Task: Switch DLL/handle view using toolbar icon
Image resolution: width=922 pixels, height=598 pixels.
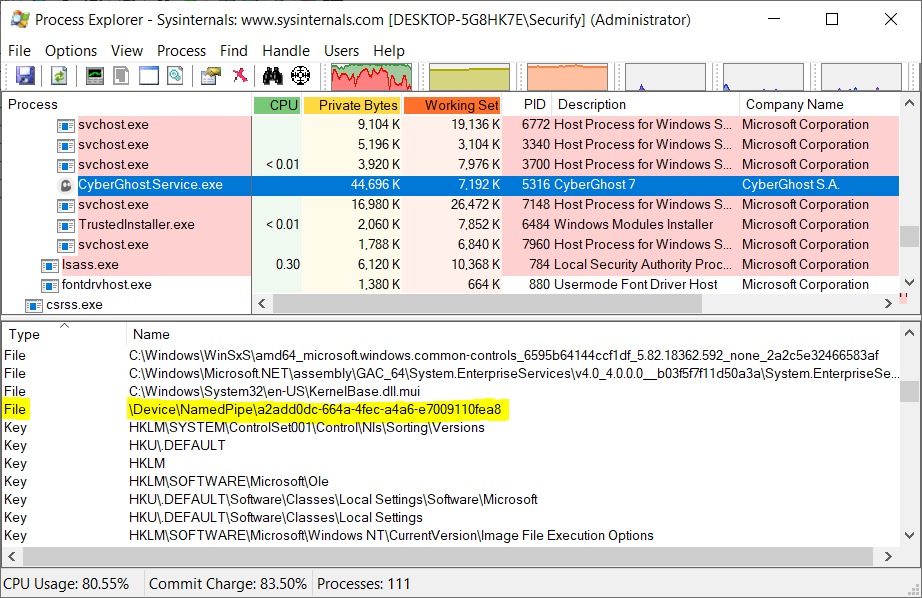Action: point(175,75)
